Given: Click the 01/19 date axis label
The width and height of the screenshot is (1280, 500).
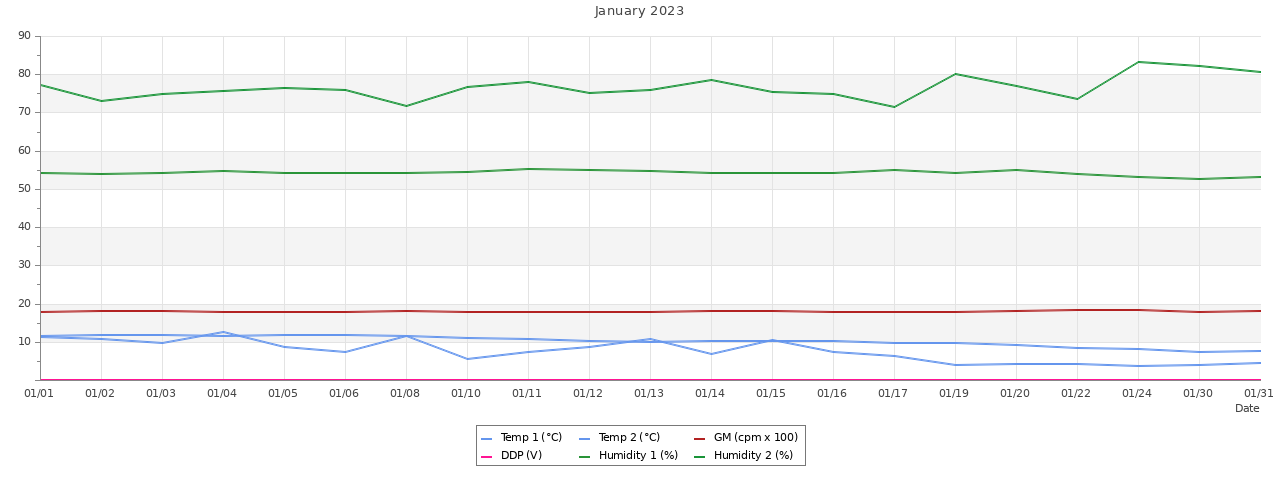Looking at the screenshot, I should point(955,393).
